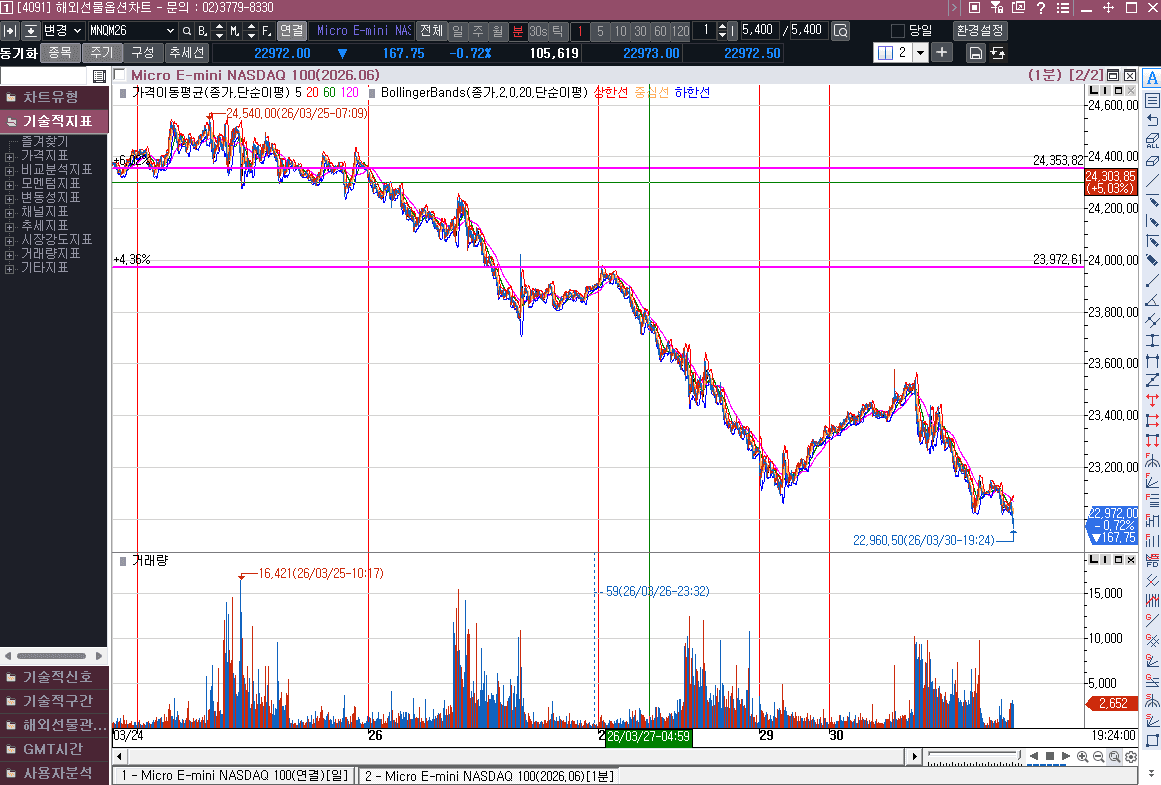Click the zoom in magnifier icon
This screenshot has width=1161, height=785.
tap(1082, 757)
